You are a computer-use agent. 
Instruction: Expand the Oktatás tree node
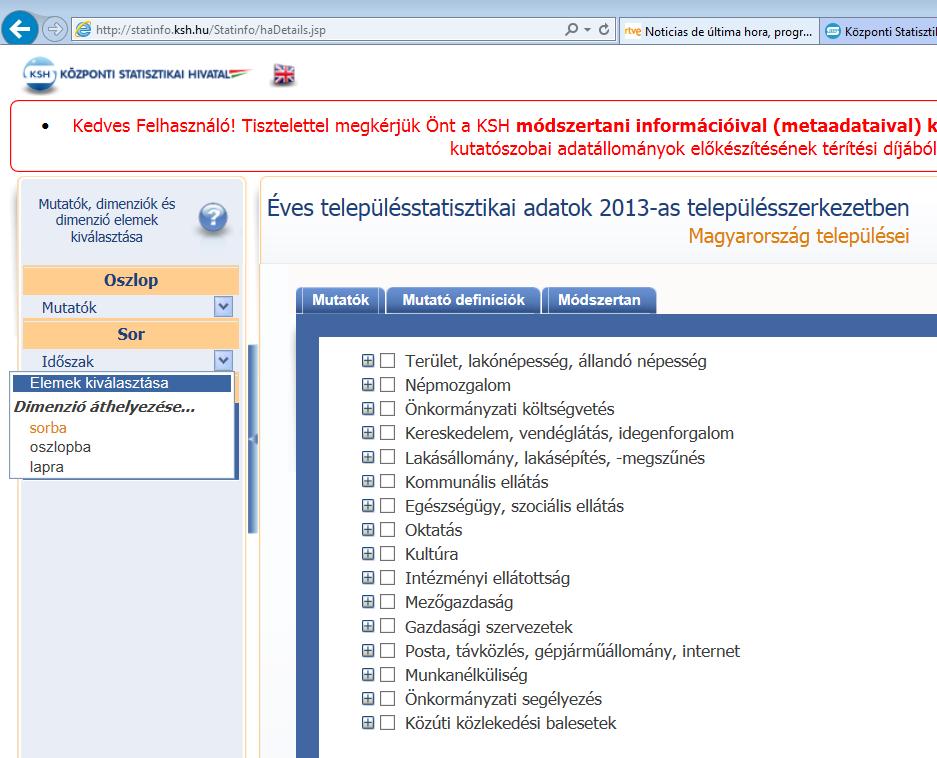(368, 530)
